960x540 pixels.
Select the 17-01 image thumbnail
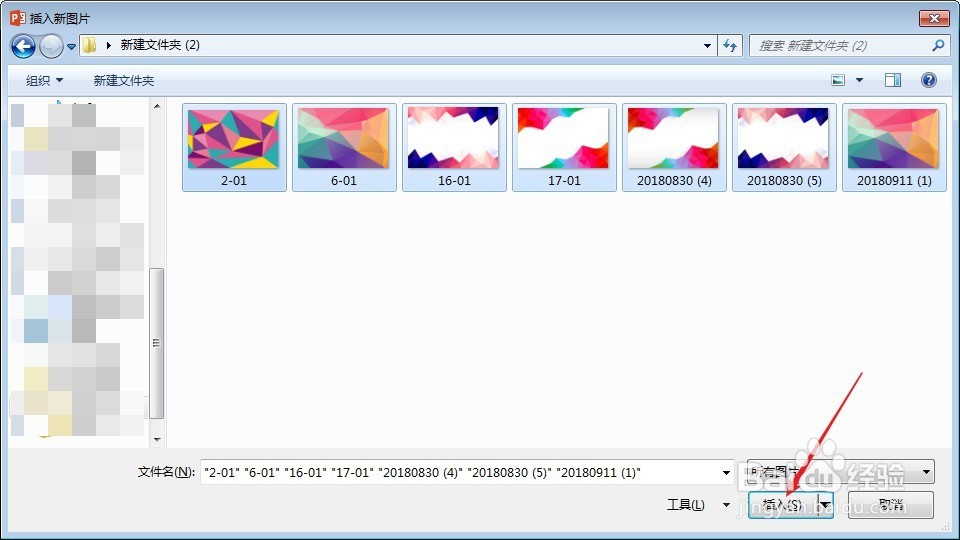coord(564,148)
